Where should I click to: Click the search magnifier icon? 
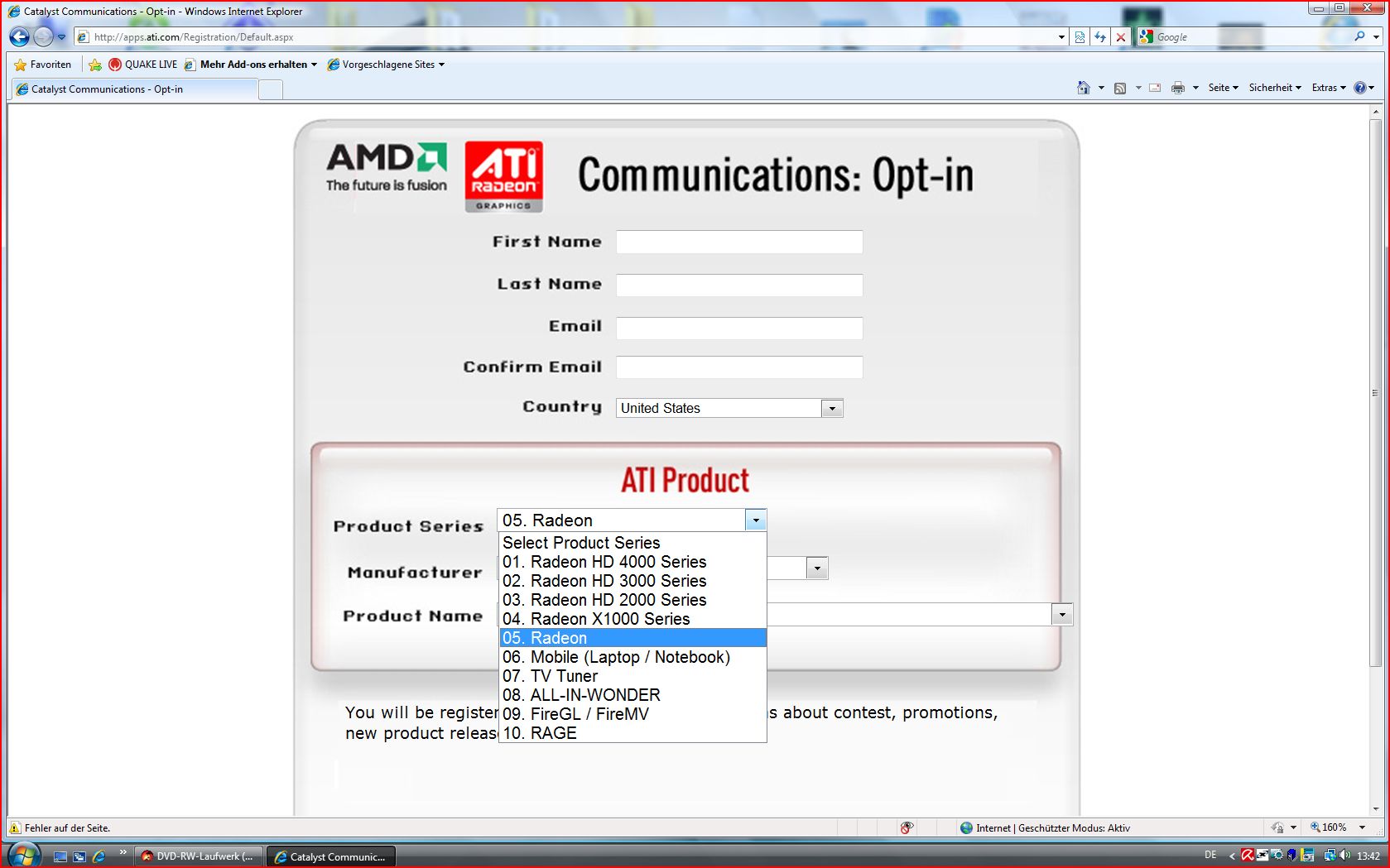[1359, 36]
